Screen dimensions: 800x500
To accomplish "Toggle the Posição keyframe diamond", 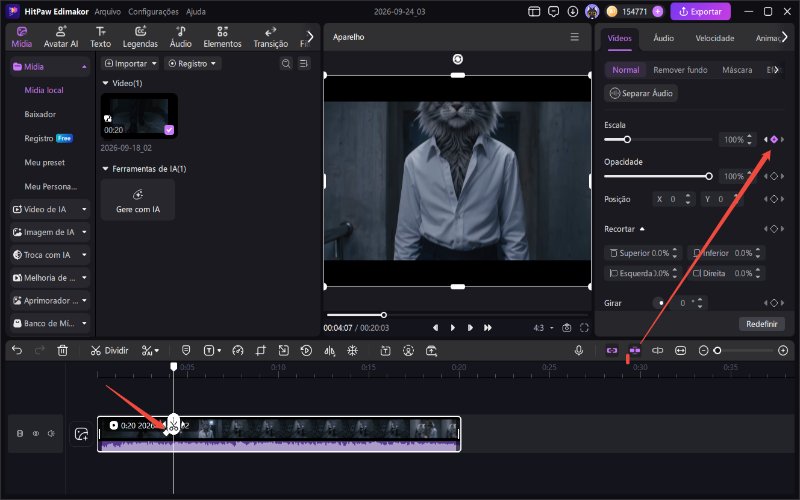I will [x=774, y=199].
